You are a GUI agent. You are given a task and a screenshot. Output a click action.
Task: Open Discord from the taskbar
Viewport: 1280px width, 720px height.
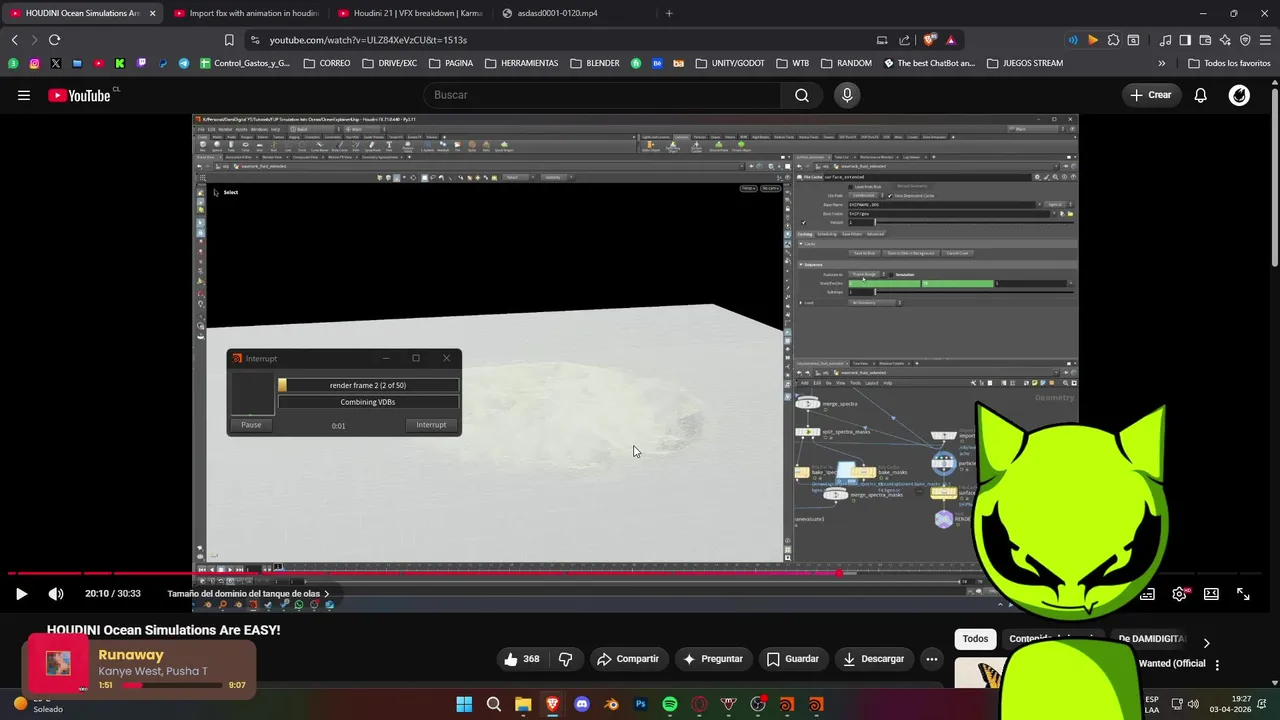click(x=582, y=704)
